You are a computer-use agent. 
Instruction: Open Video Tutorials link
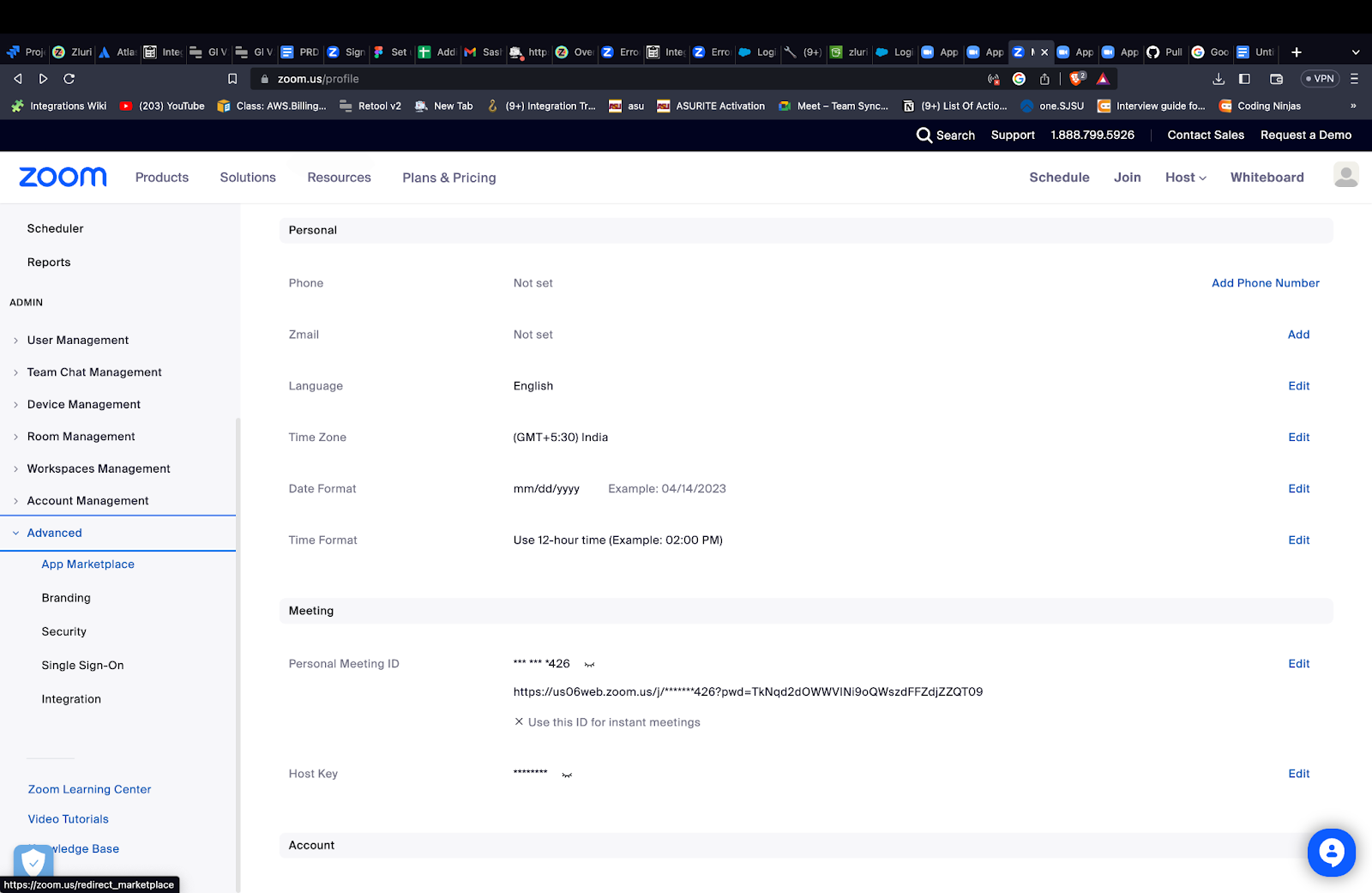click(68, 819)
